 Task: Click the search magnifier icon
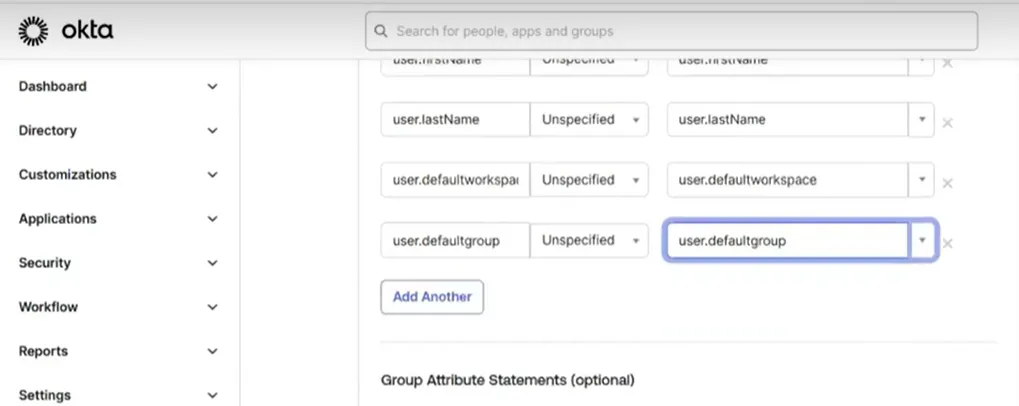382,31
